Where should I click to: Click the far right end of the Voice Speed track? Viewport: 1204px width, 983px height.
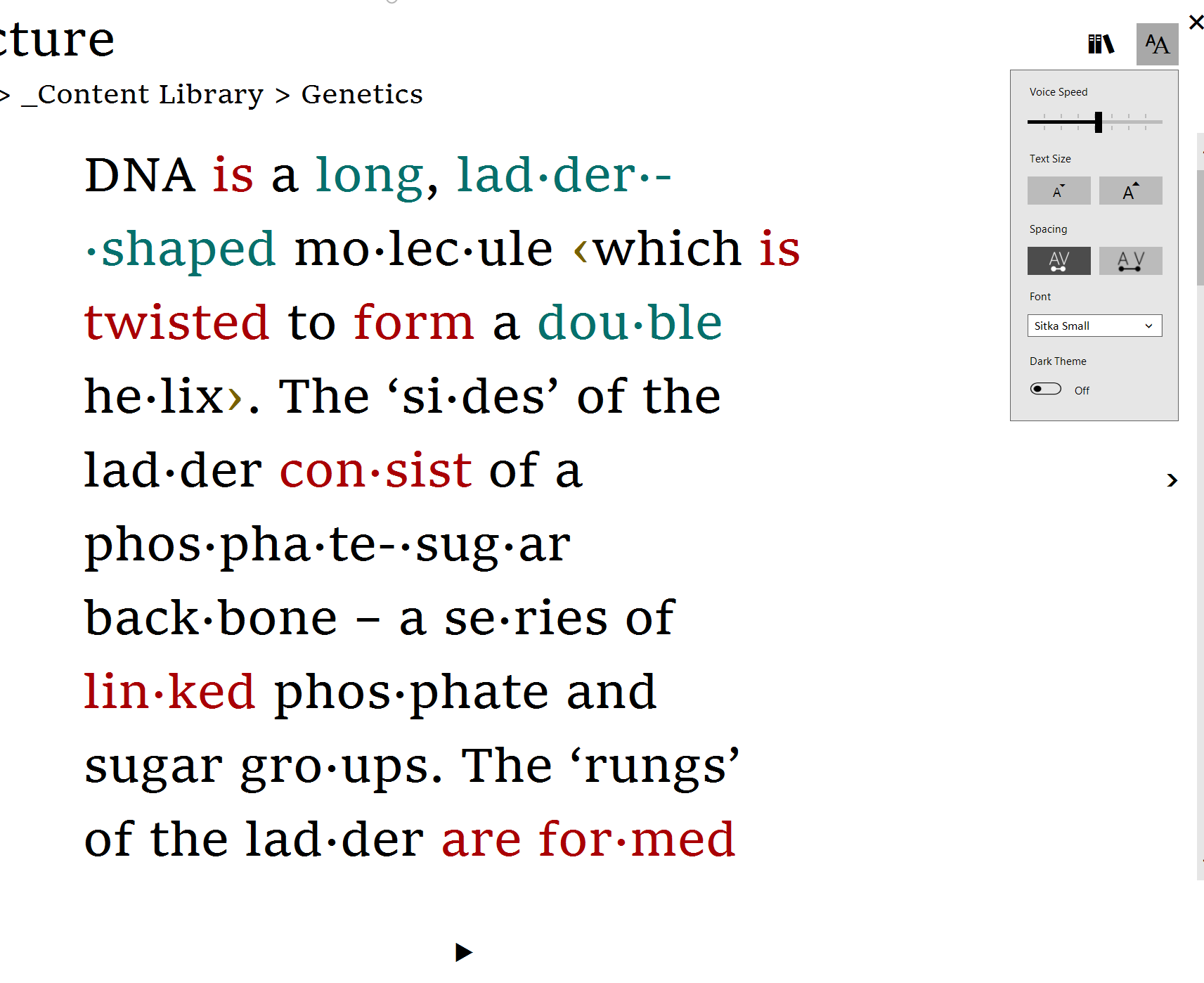[1160, 122]
